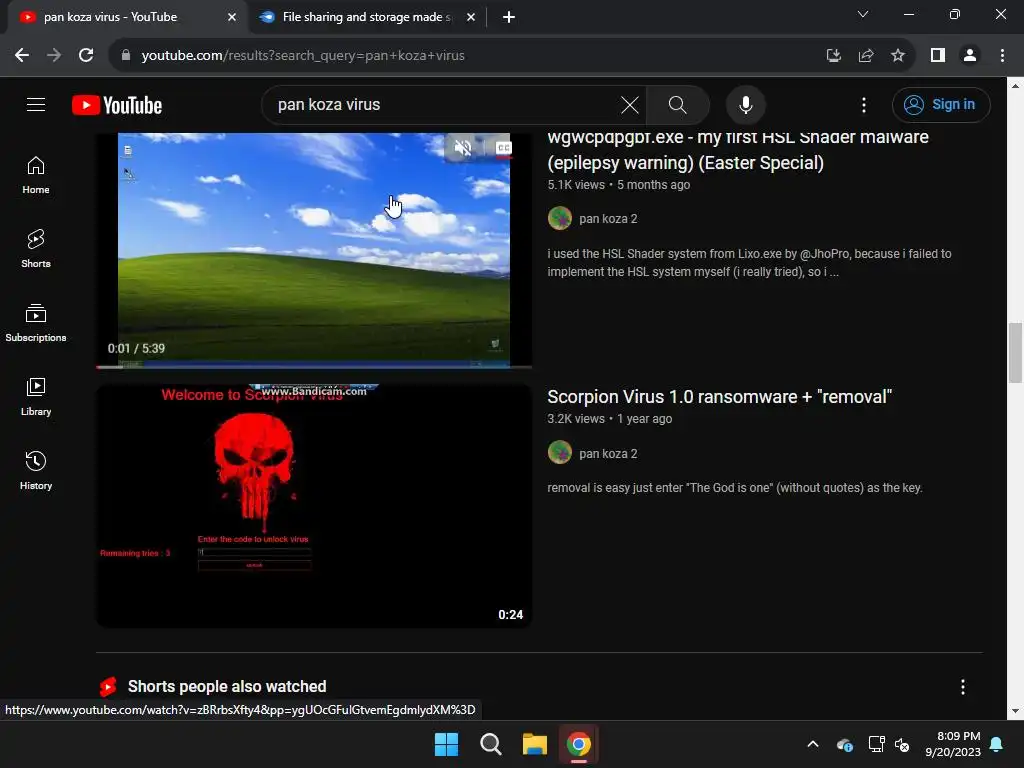Seek the preview video progress bar

(313, 366)
